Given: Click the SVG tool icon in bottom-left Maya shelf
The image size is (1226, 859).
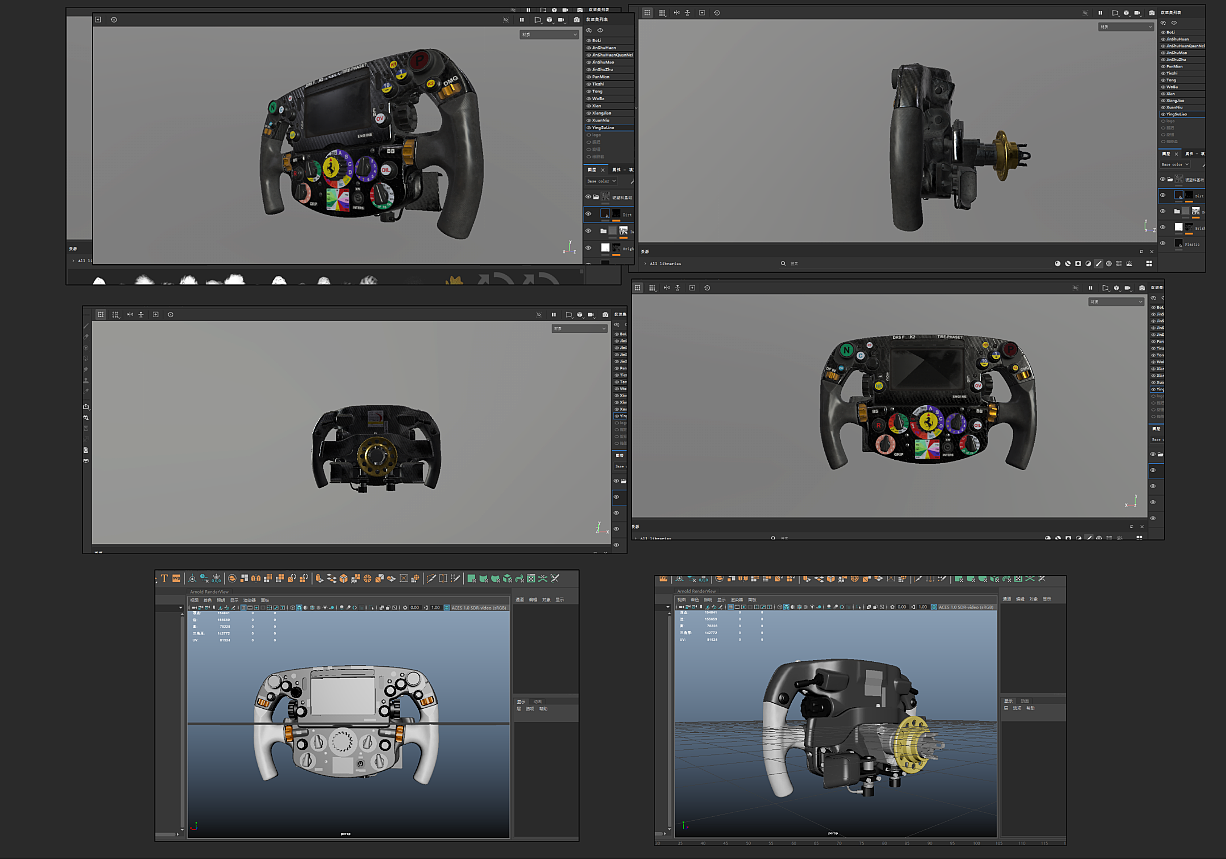Looking at the screenshot, I should point(176,578).
